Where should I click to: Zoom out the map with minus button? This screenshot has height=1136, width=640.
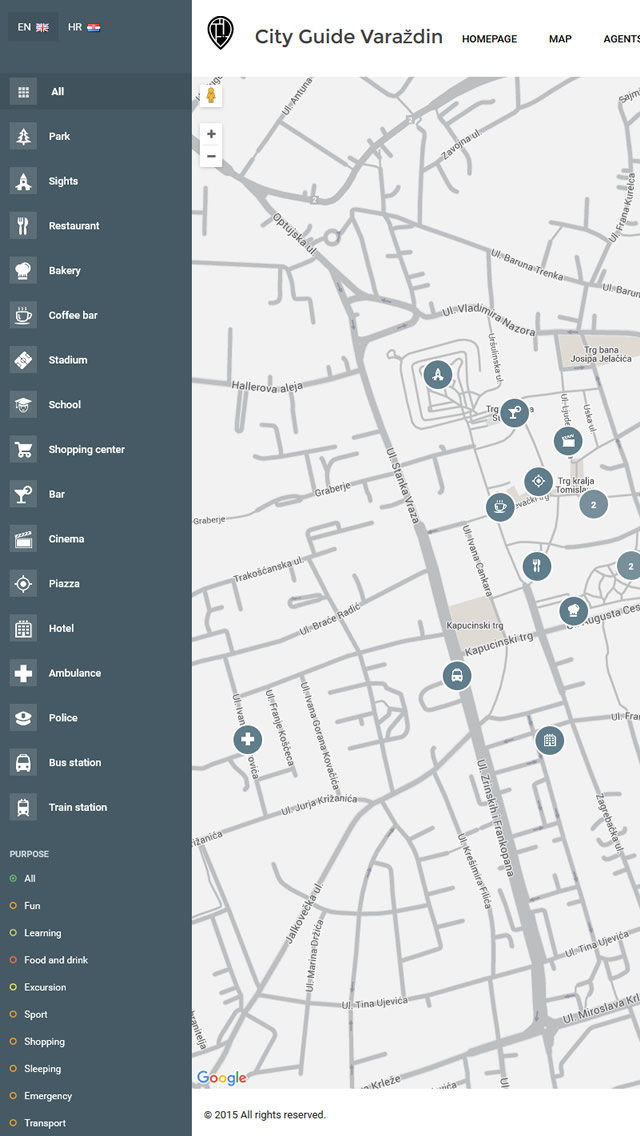click(x=211, y=156)
